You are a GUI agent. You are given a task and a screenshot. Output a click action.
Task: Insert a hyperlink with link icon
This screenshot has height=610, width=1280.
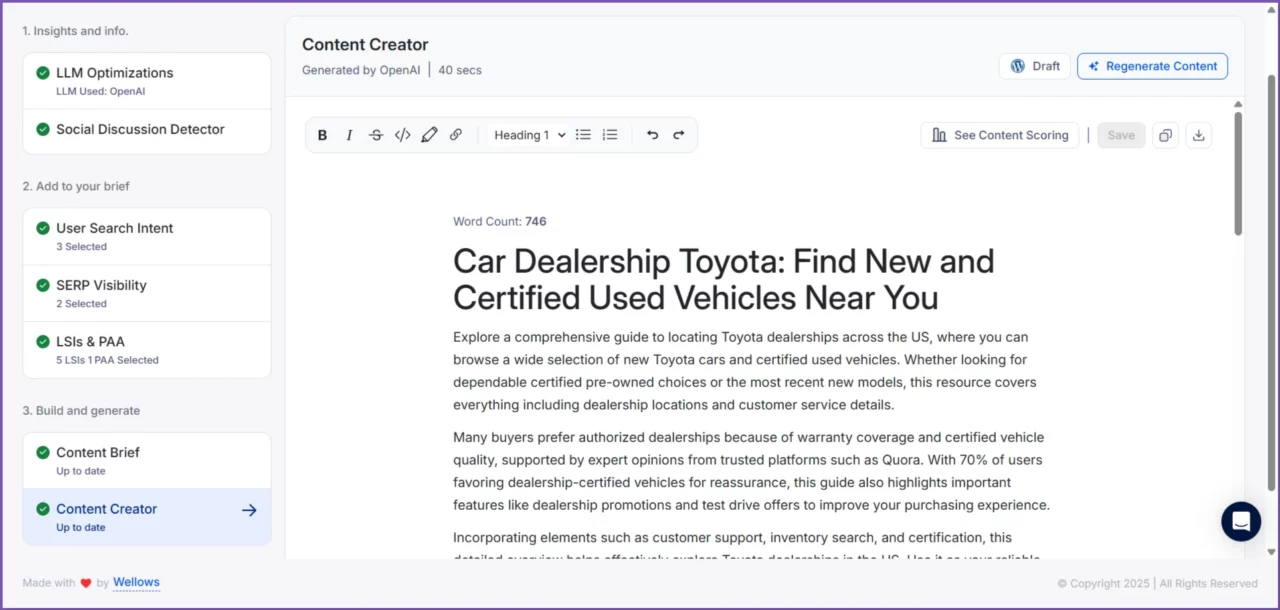tap(456, 135)
